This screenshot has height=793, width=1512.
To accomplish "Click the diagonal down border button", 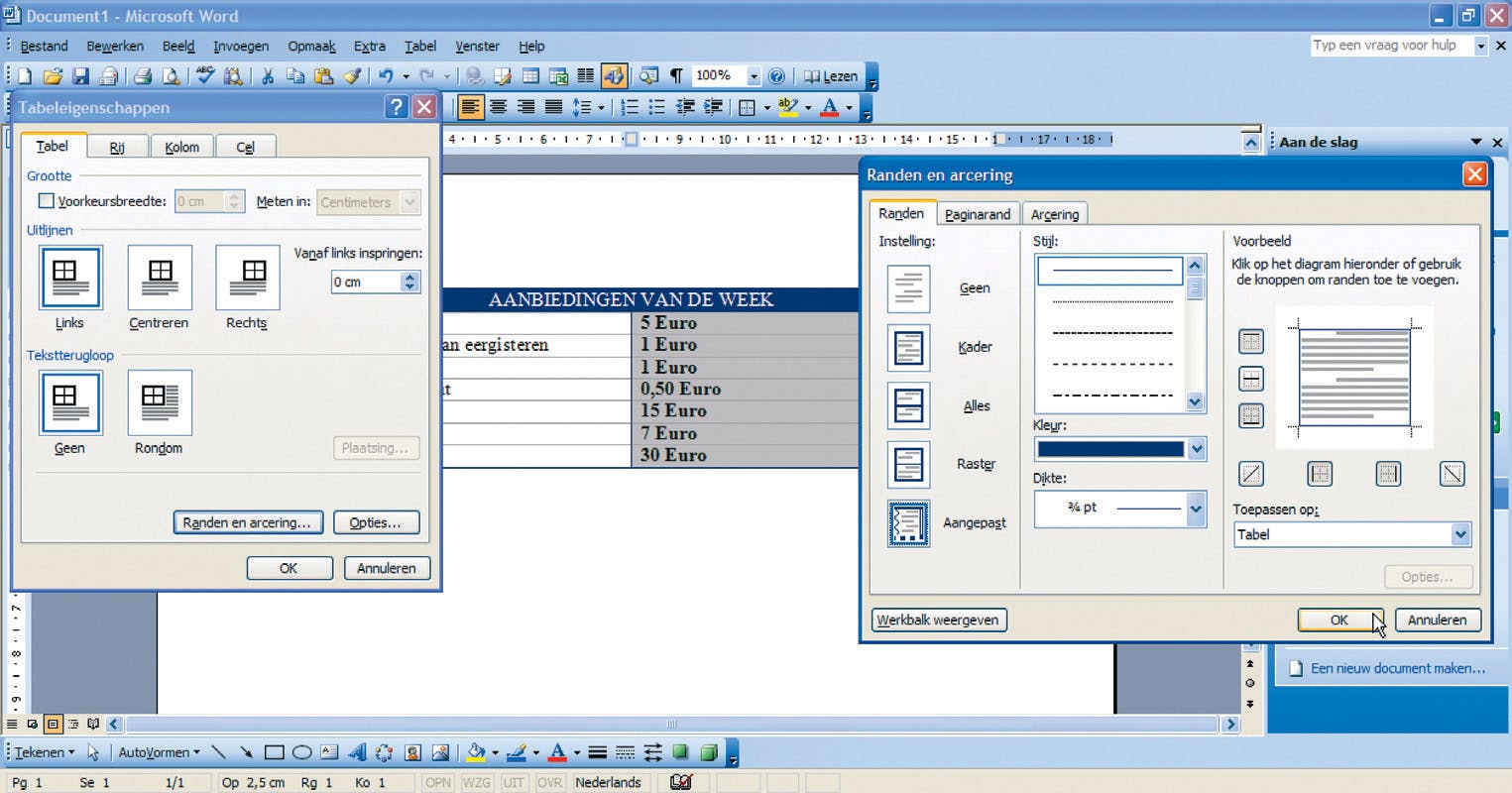I will coord(1452,474).
